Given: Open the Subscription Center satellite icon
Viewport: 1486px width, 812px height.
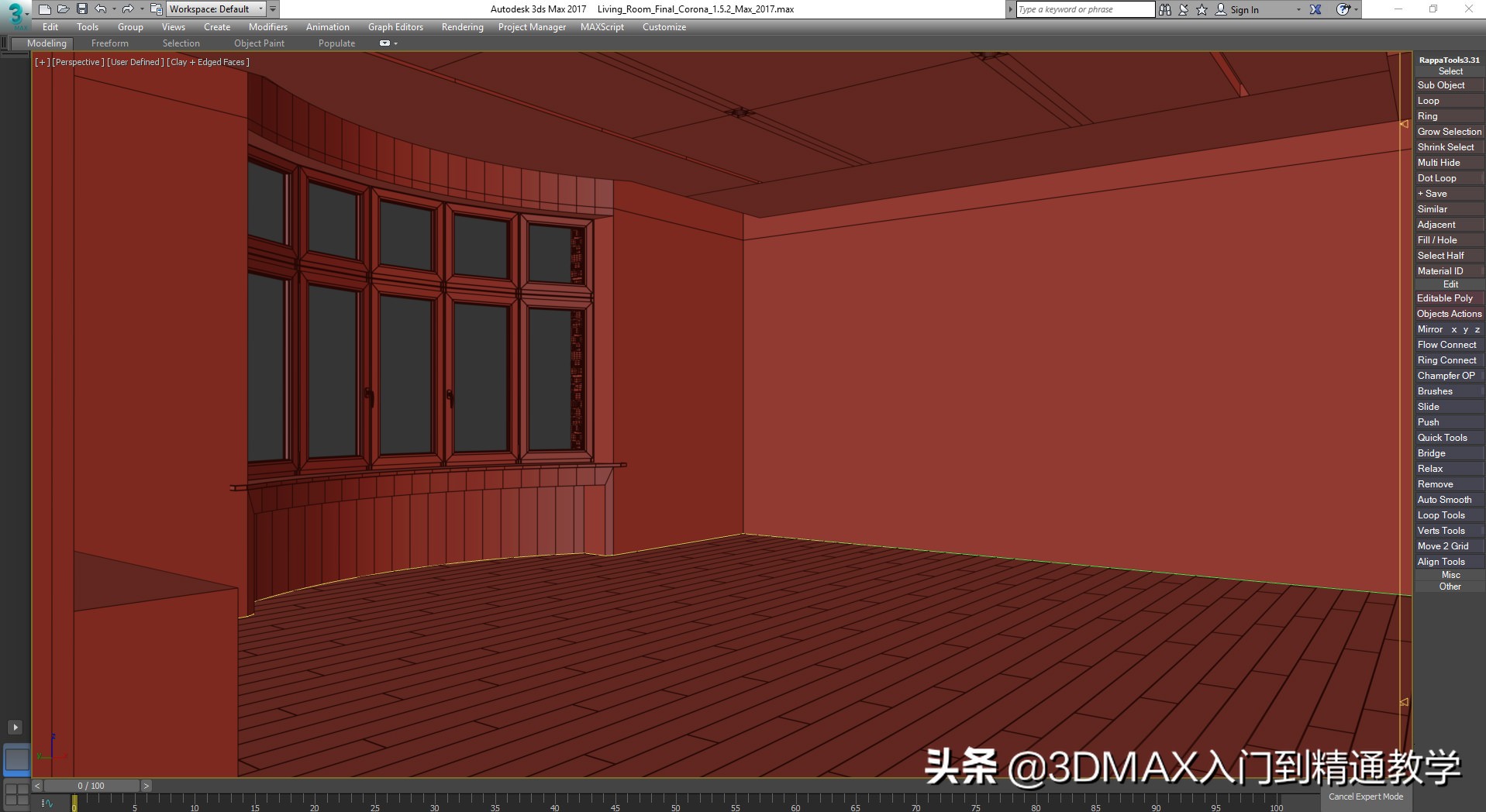Looking at the screenshot, I should click(x=1184, y=9).
